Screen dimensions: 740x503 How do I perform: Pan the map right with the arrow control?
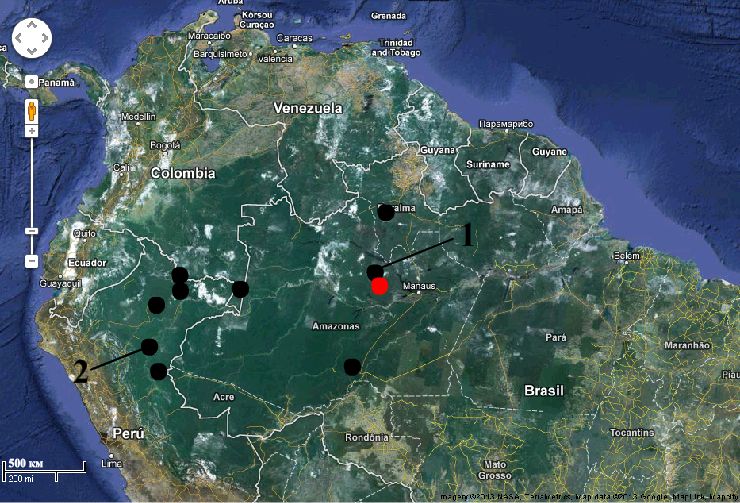(45, 38)
